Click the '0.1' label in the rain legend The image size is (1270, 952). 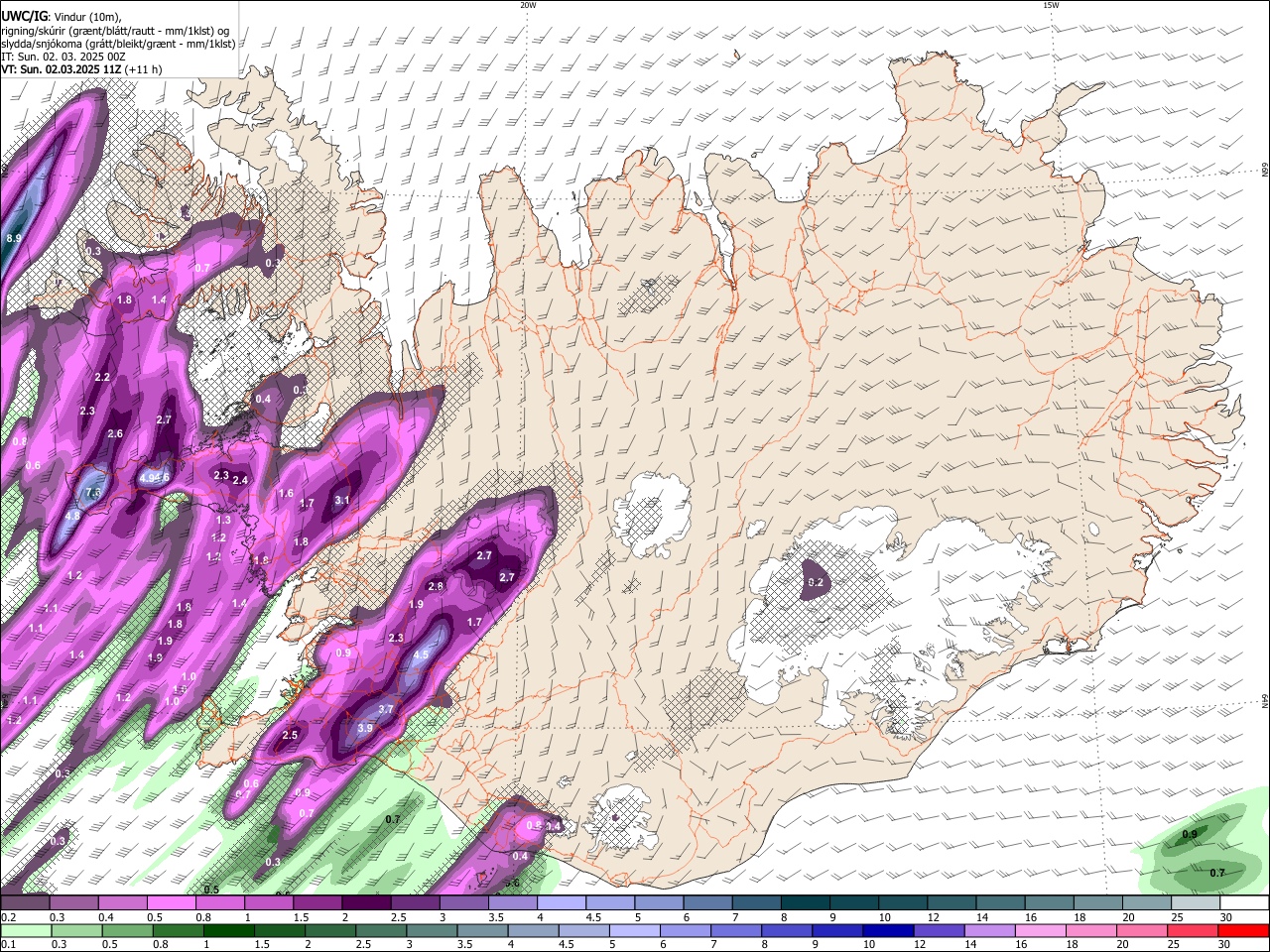coord(8,945)
